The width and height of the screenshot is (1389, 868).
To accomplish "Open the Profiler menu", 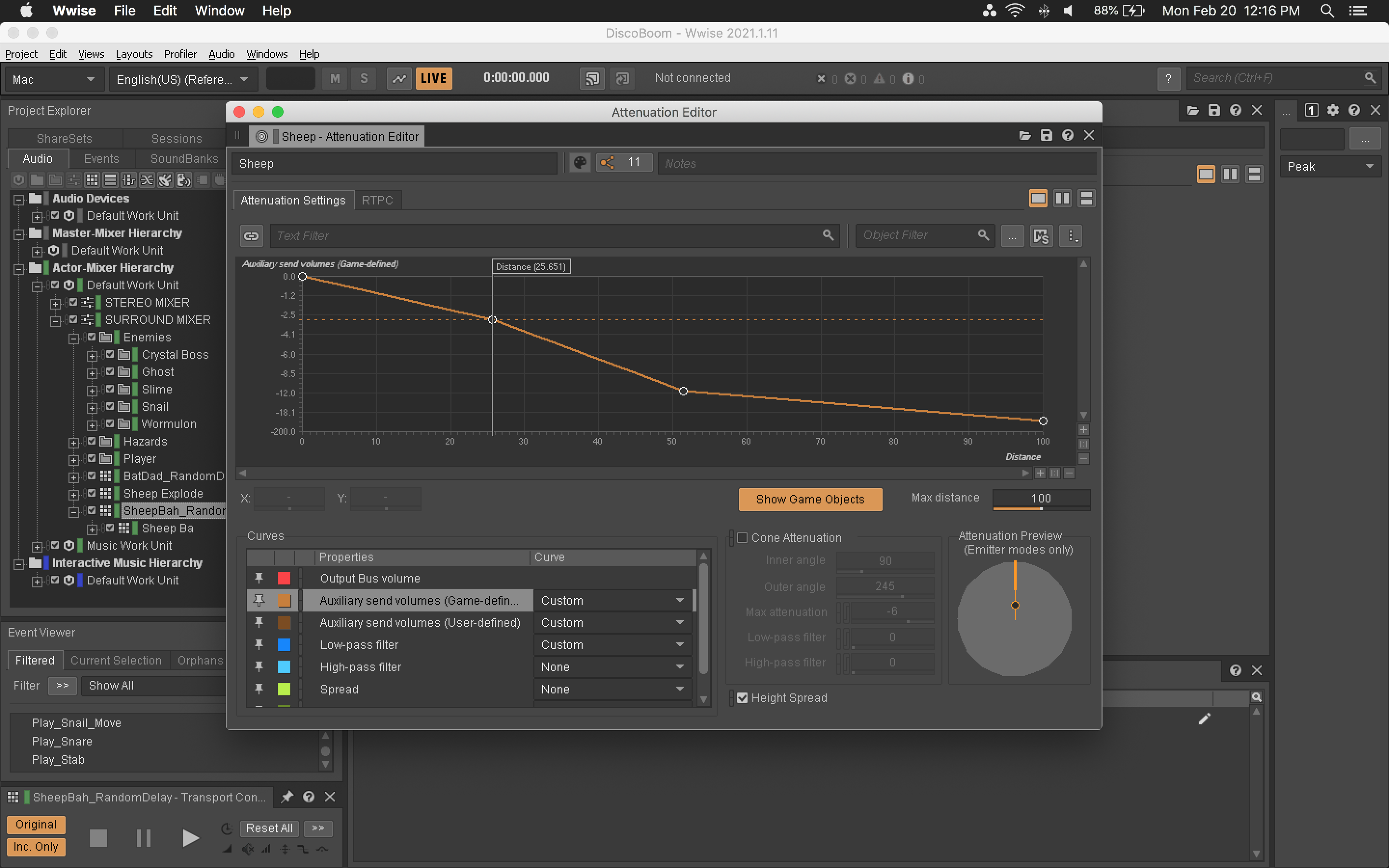I will point(179,54).
